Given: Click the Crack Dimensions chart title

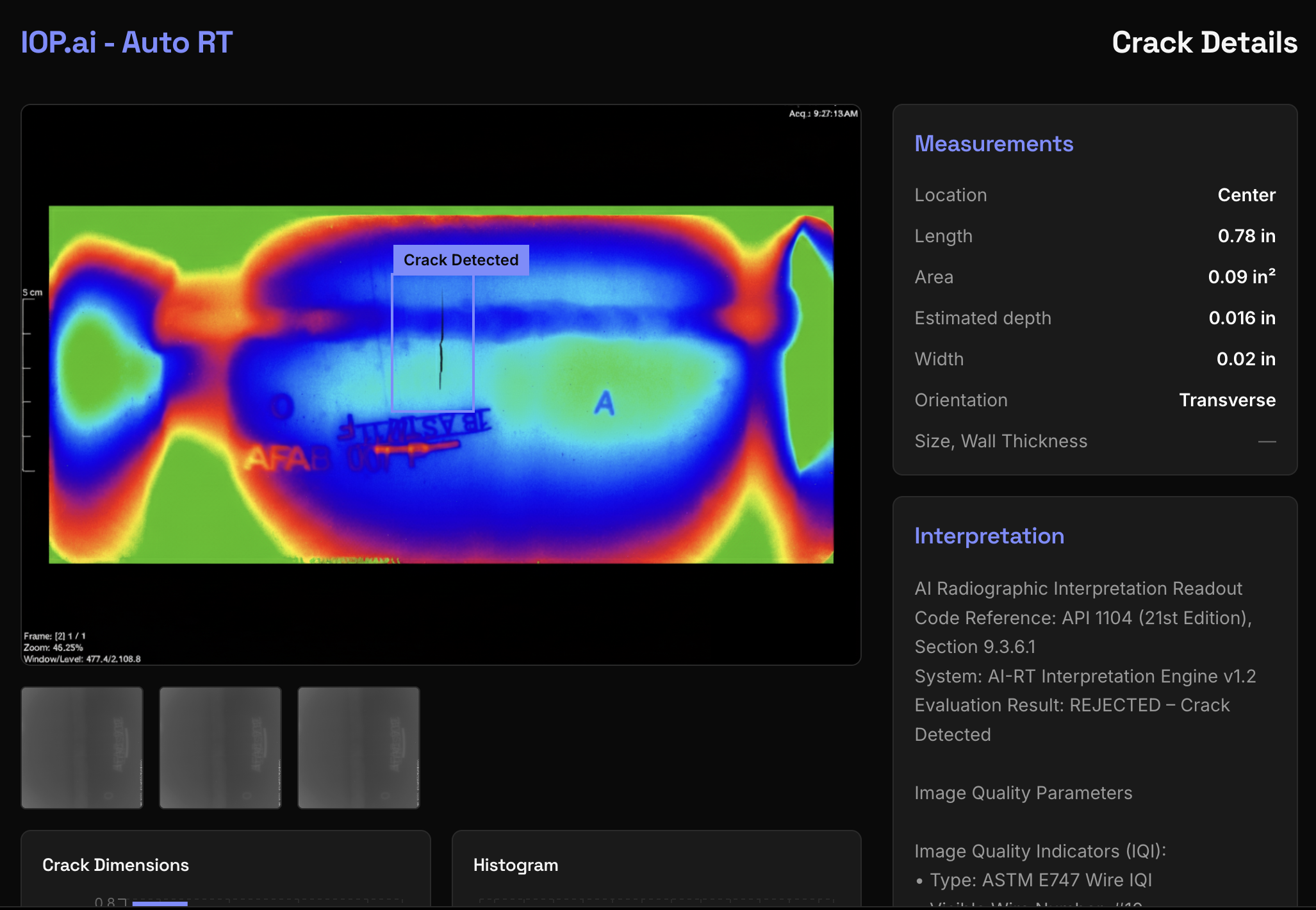Looking at the screenshot, I should [x=115, y=865].
